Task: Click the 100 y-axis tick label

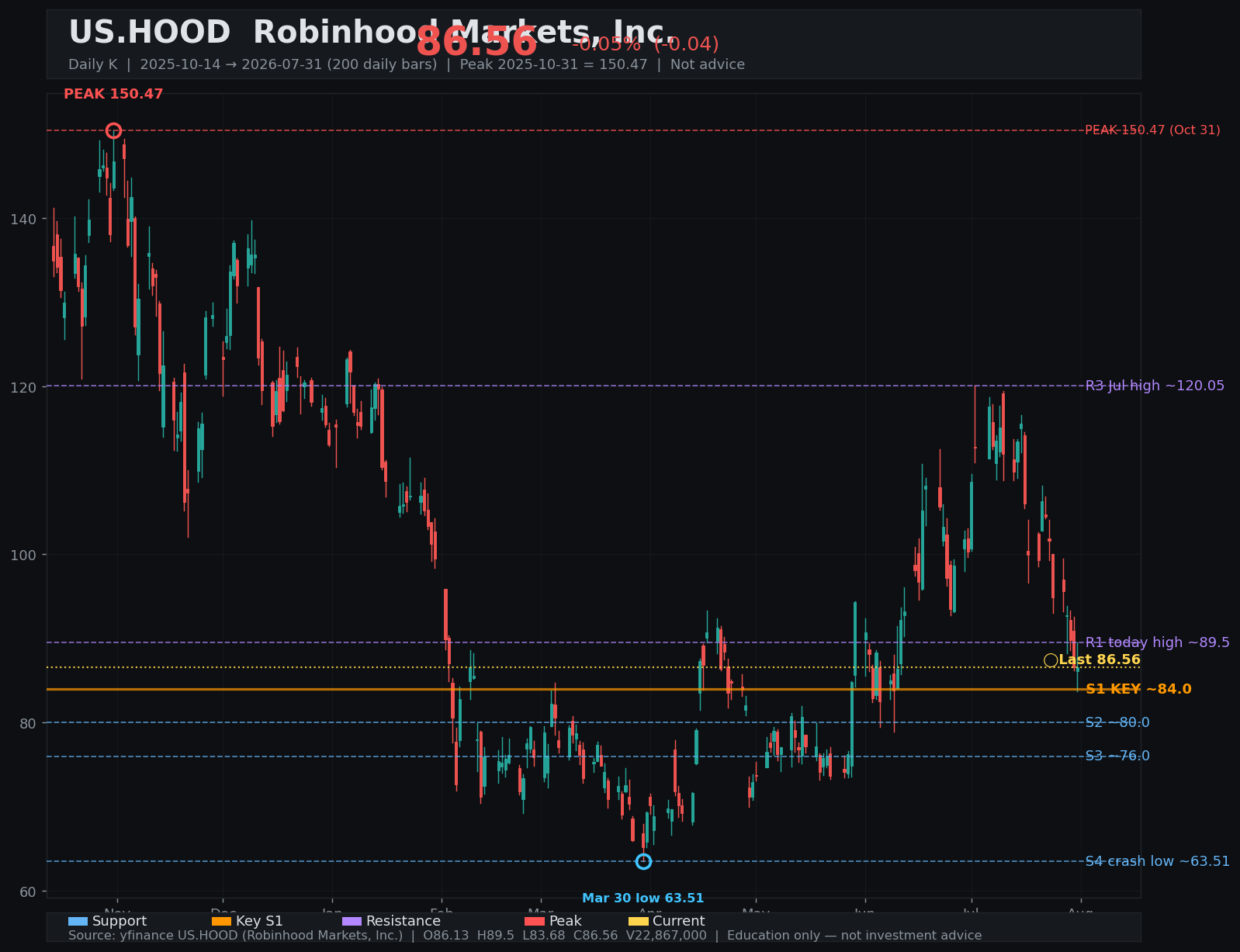Action: pos(23,555)
